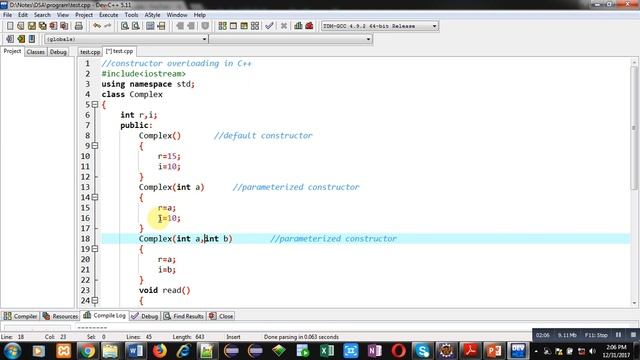Open the Help menu
Image resolution: width=640 pixels, height=360 pixels.
tap(200, 15)
